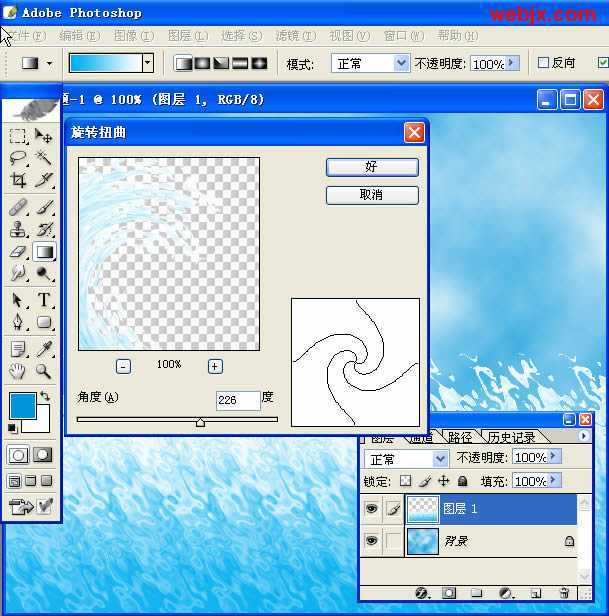
Task: Select the Rectangular Marquee tool
Action: (18, 136)
